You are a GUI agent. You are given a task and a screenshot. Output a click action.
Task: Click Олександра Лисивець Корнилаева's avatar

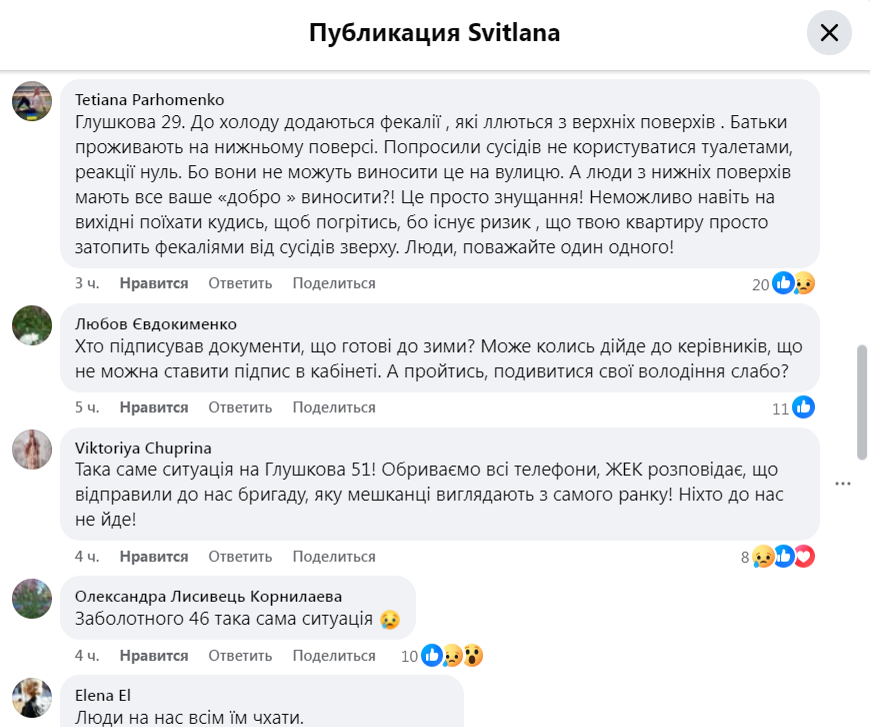click(32, 597)
